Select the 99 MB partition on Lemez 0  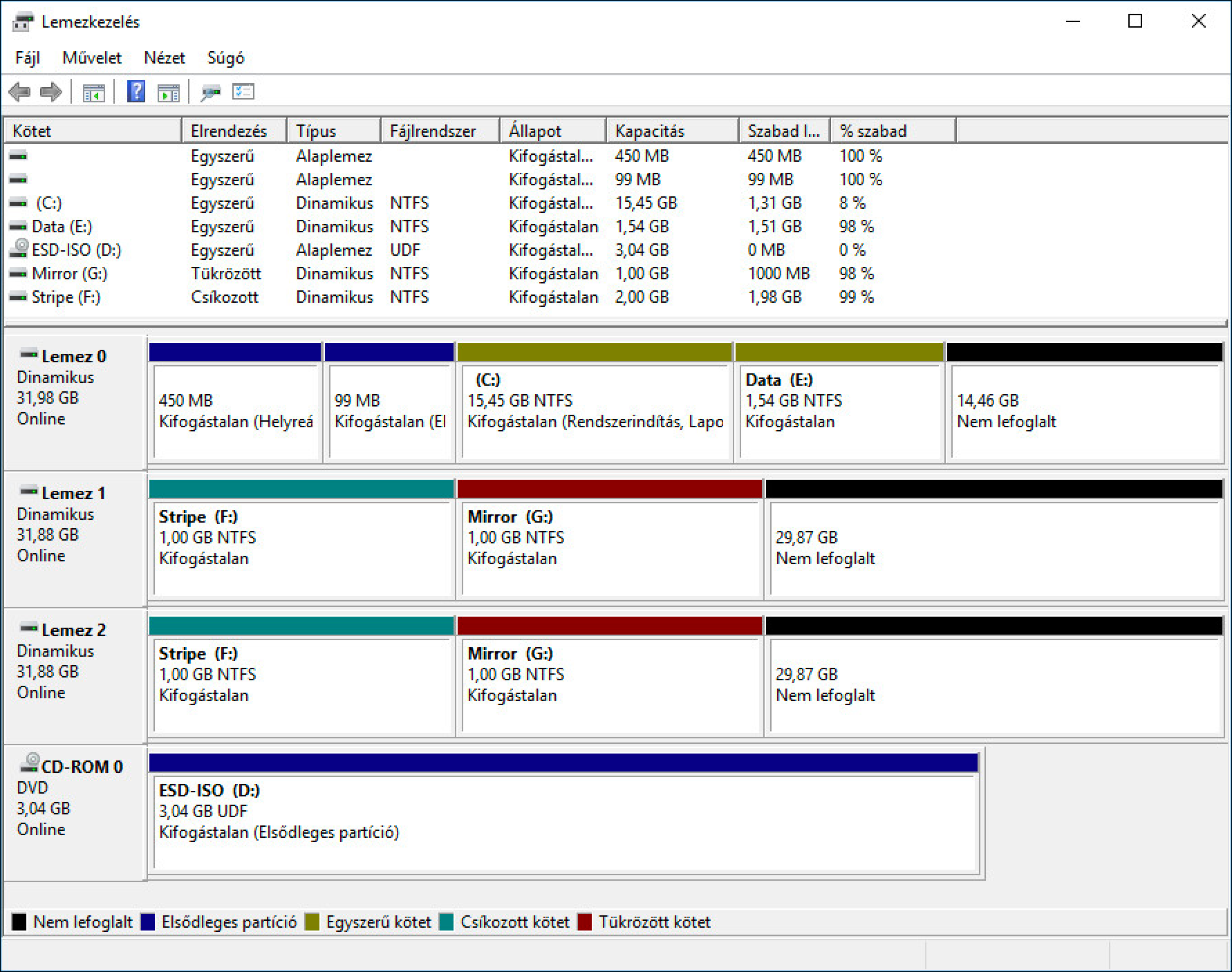point(389,402)
